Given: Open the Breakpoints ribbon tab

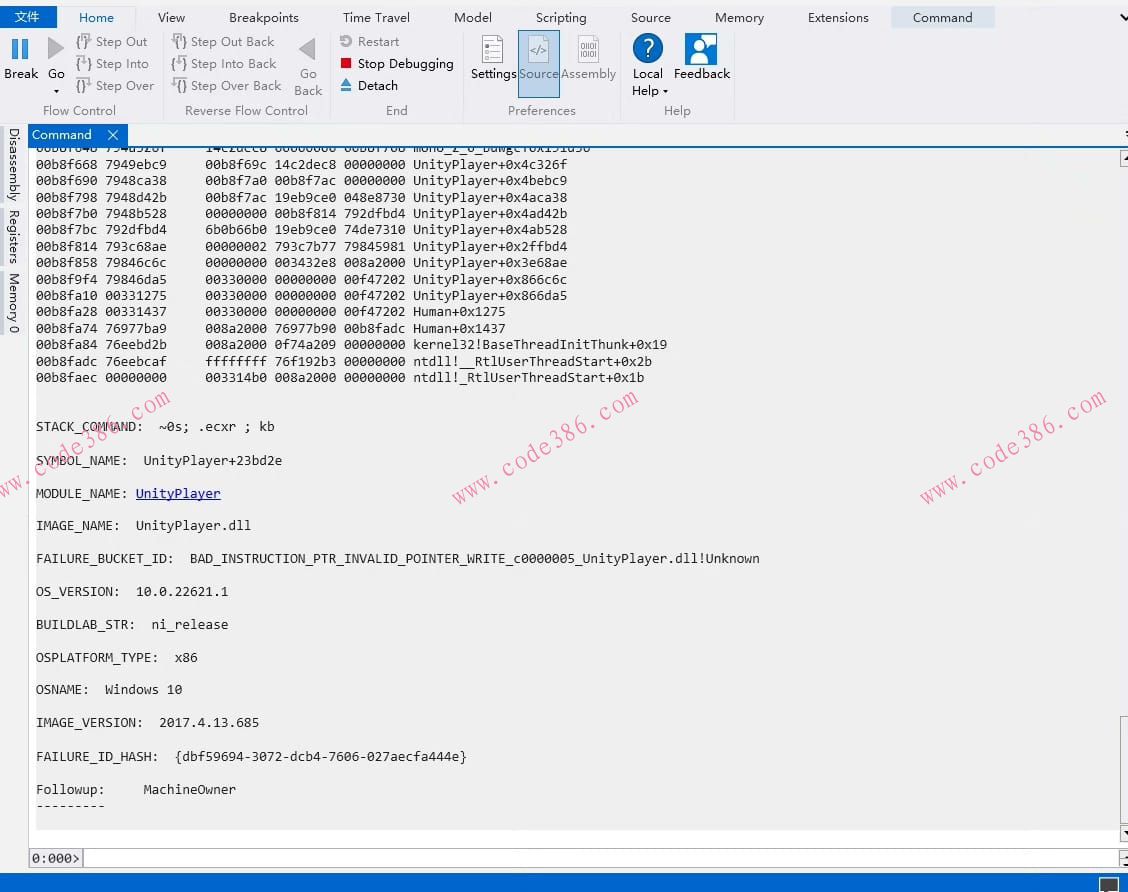Looking at the screenshot, I should [x=263, y=17].
